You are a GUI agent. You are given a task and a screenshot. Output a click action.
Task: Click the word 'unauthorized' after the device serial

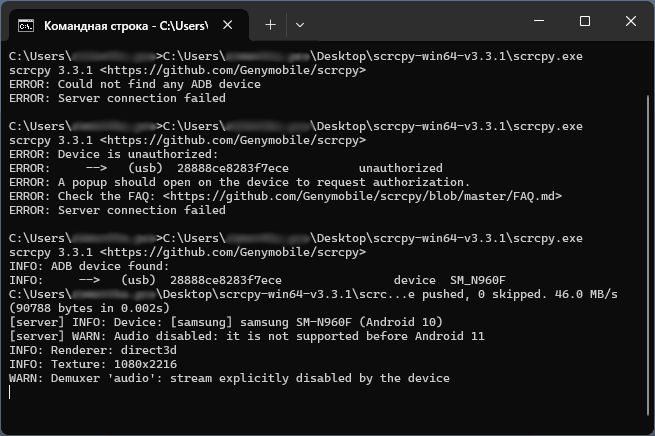(401, 168)
